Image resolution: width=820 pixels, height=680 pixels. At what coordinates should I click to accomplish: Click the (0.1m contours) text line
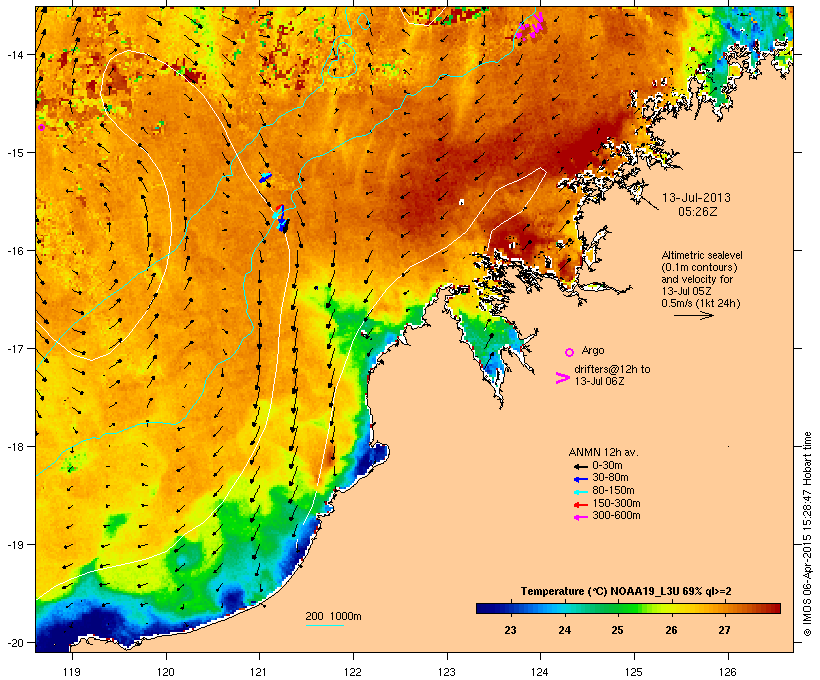click(x=699, y=267)
